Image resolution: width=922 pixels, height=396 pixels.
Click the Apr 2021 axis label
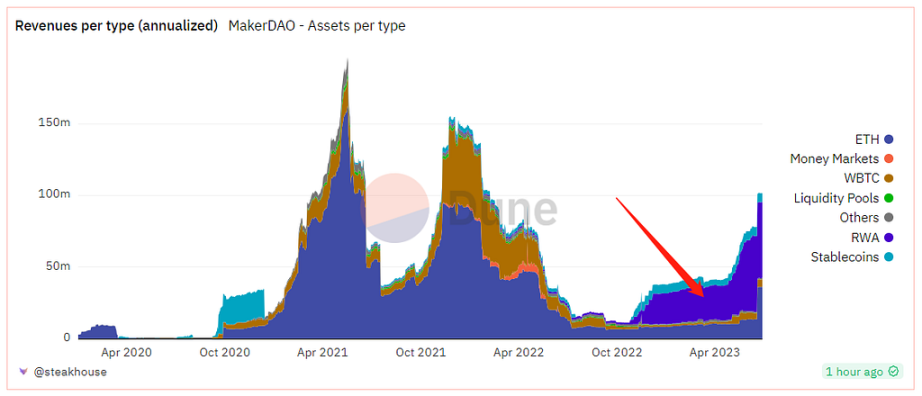(322, 352)
